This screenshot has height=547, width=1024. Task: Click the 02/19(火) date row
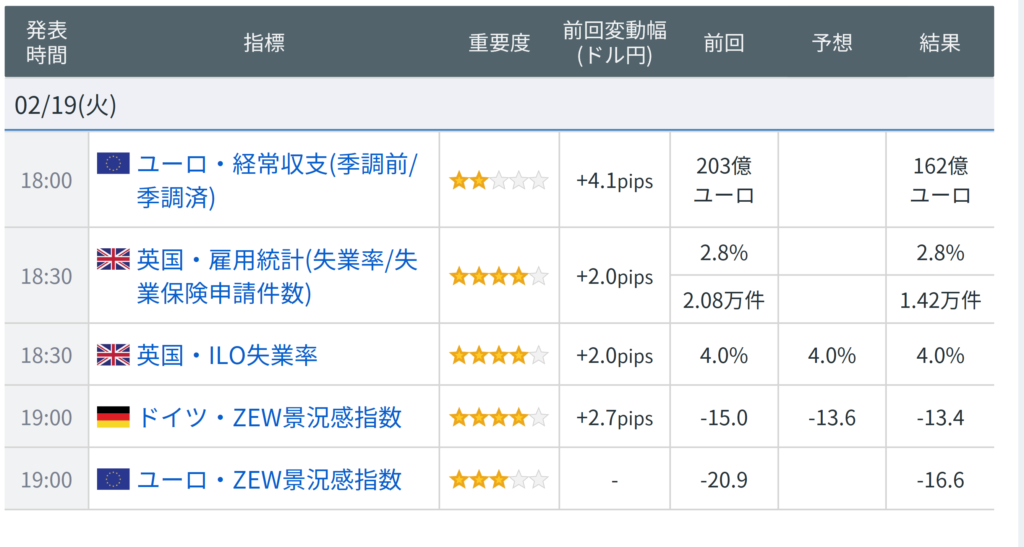(x=499, y=104)
